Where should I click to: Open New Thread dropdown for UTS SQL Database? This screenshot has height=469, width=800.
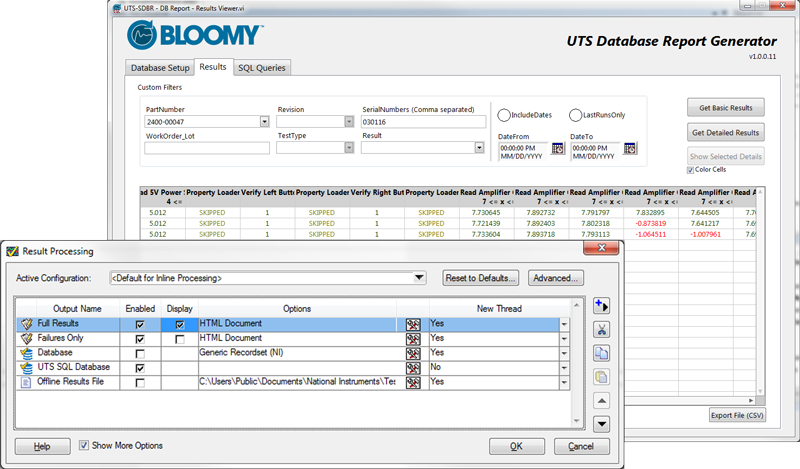[x=564, y=368]
